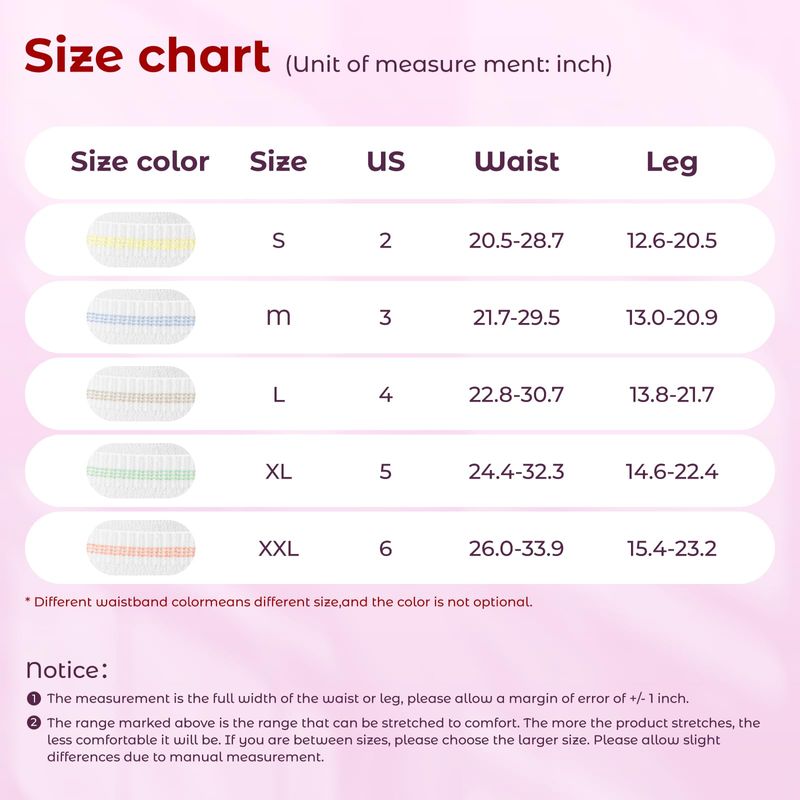Click the waistband color disclaimer text
The height and width of the screenshot is (800, 800).
coord(279,602)
